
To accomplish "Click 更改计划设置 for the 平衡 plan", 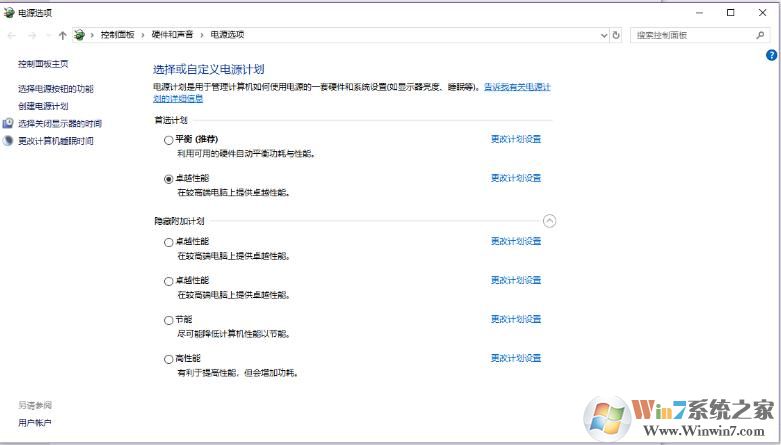I will [x=515, y=139].
